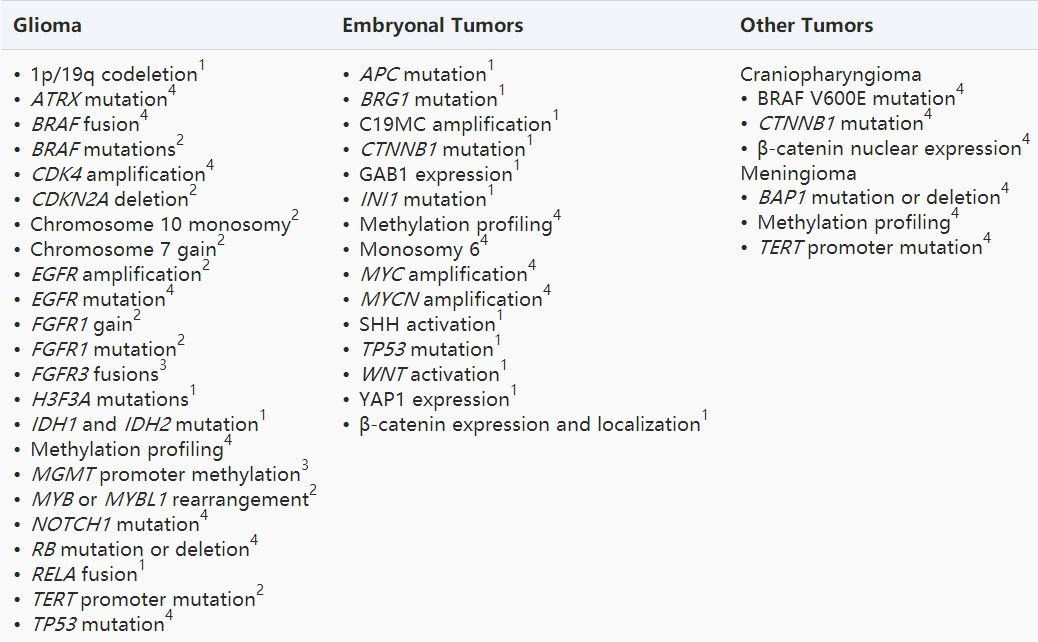
Task: Select the ATRX mutation list item
Action: [x=98, y=100]
